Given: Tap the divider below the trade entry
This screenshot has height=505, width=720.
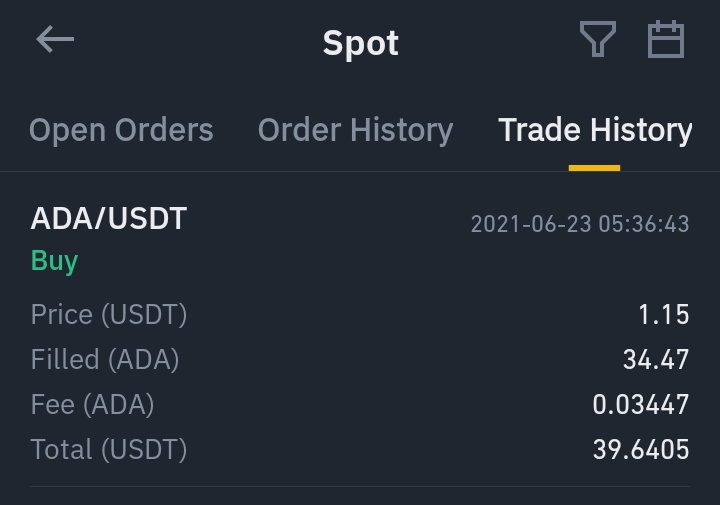Looking at the screenshot, I should click(360, 486).
